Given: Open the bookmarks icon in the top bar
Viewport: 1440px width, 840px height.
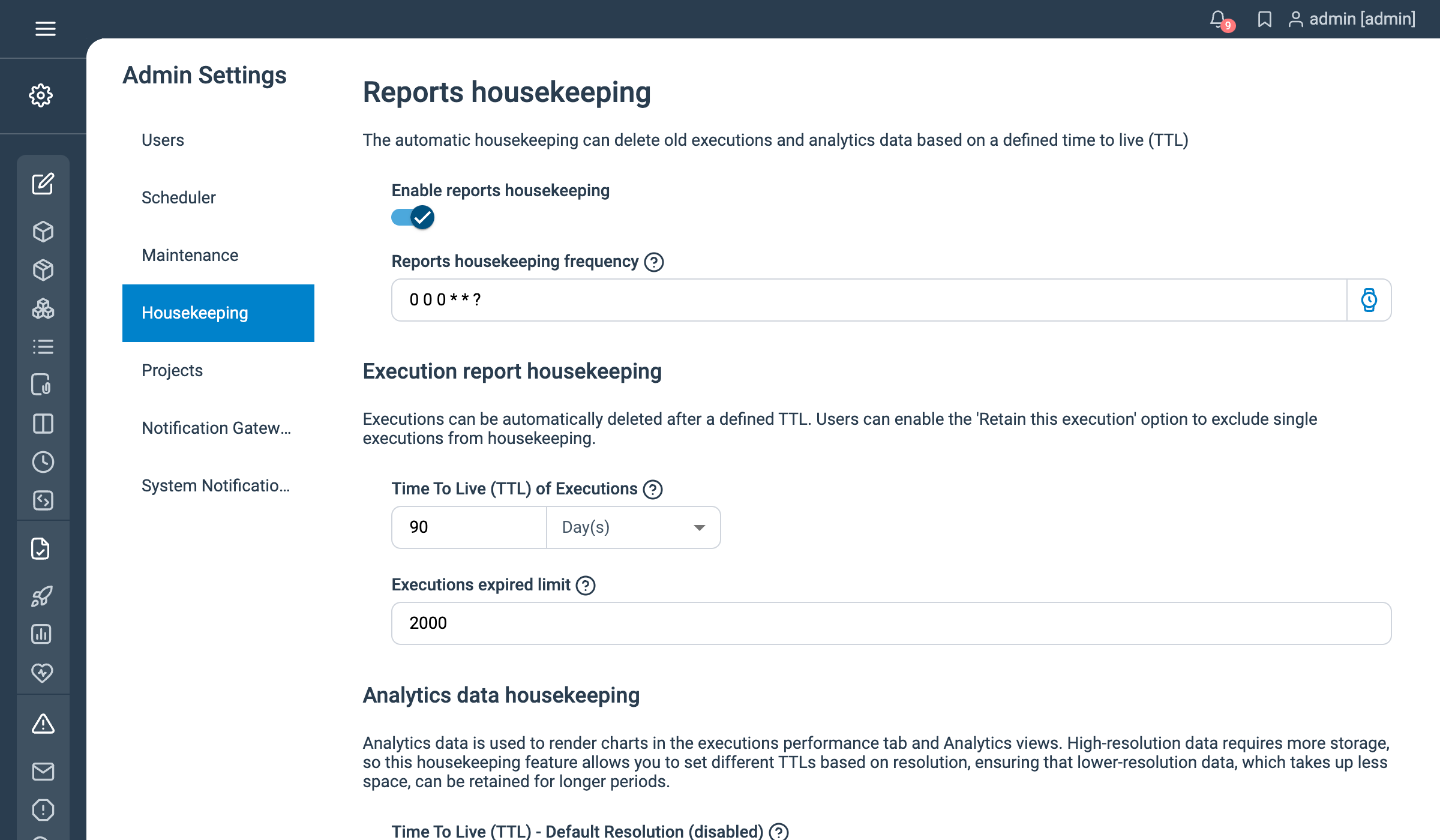Looking at the screenshot, I should click(1265, 19).
